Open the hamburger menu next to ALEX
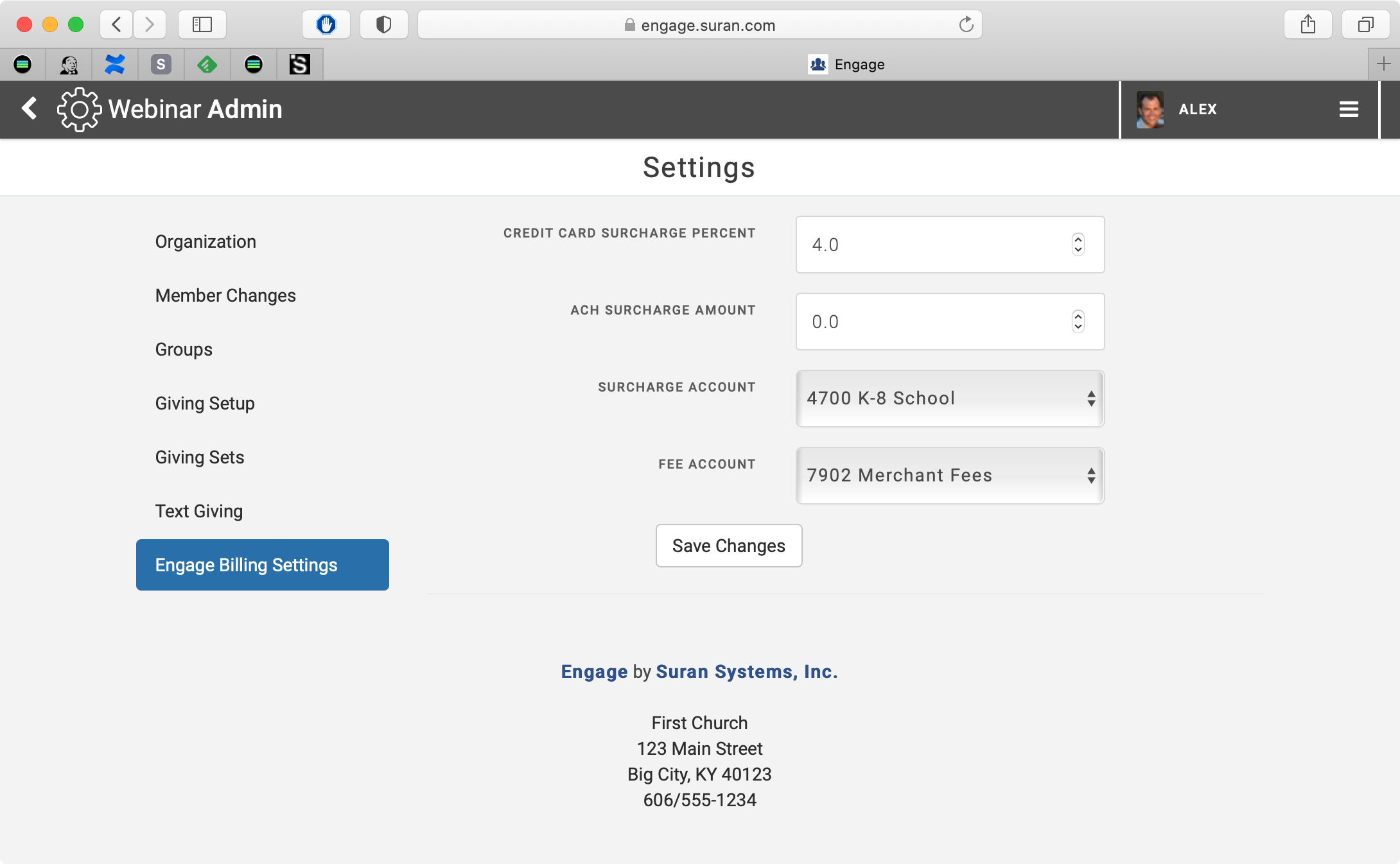The height and width of the screenshot is (864, 1400). click(1349, 109)
